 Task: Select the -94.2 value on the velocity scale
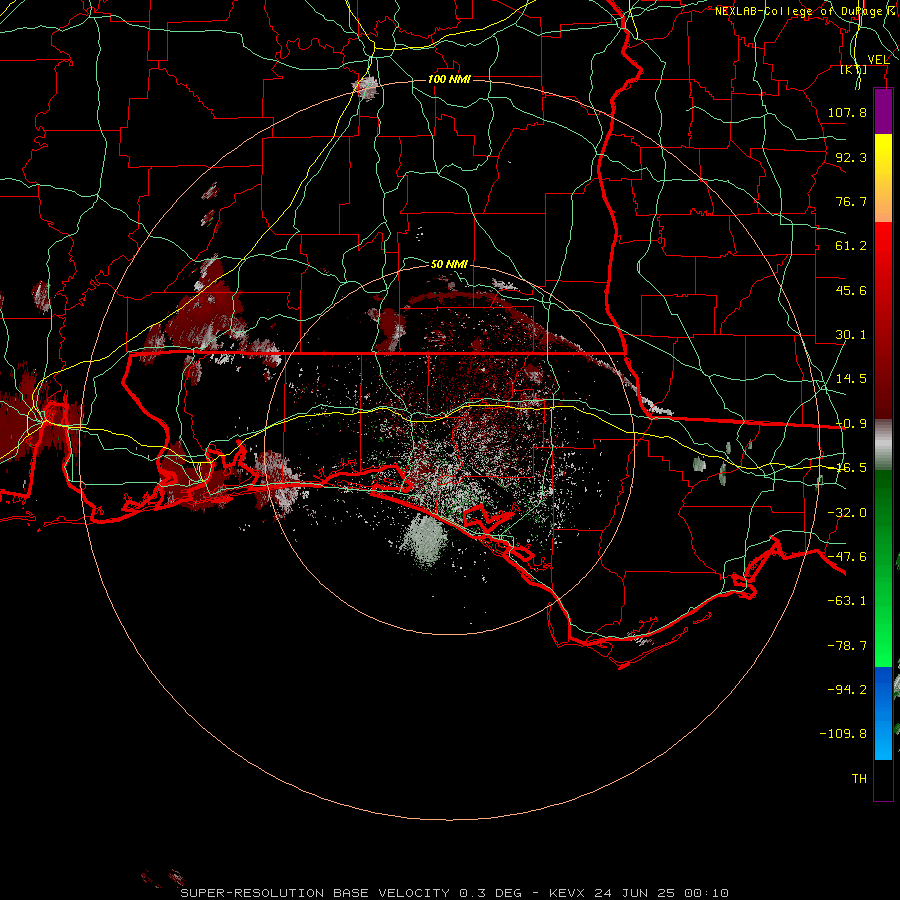(x=847, y=690)
